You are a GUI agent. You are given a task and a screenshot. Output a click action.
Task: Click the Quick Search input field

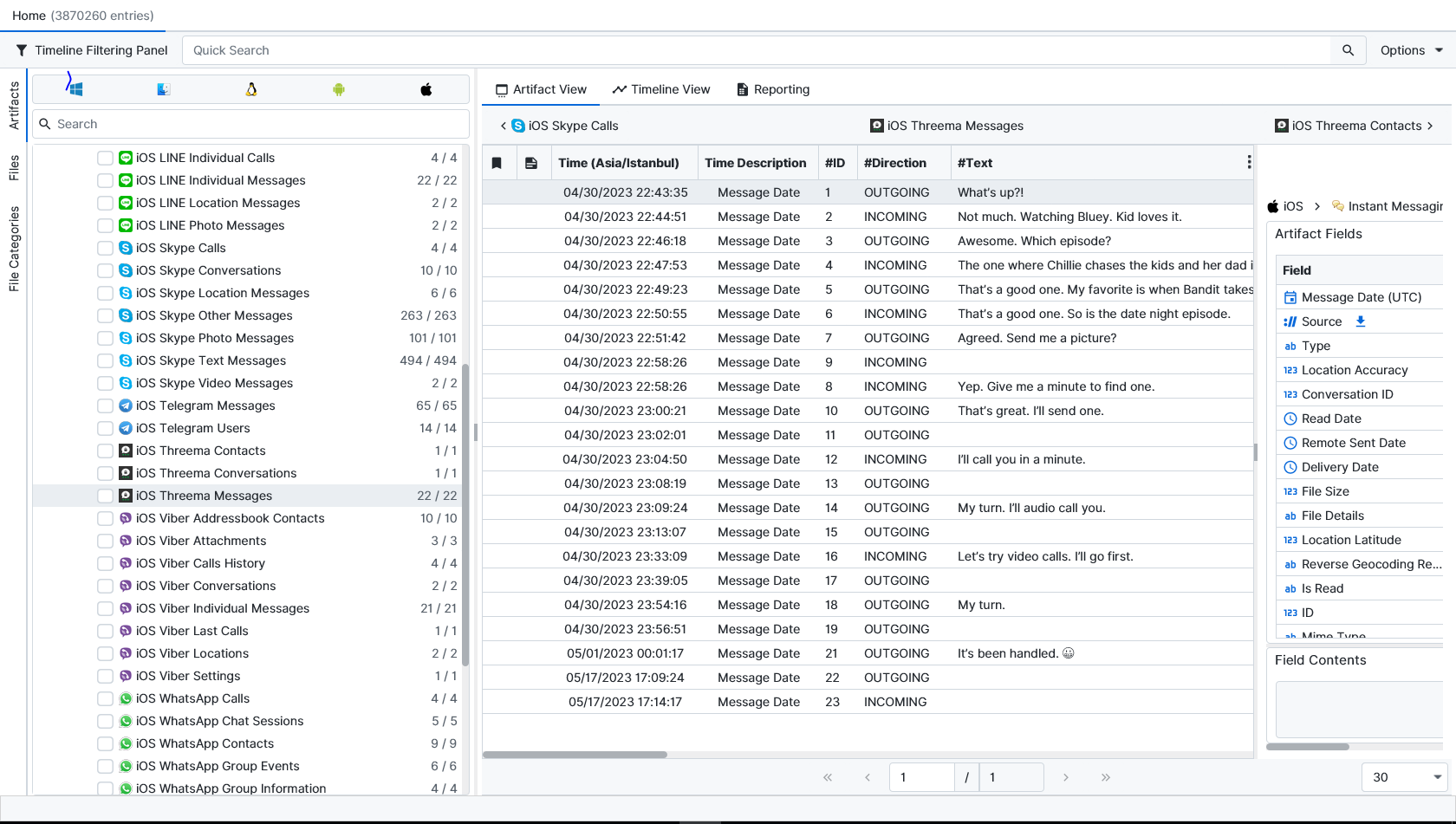[x=754, y=50]
